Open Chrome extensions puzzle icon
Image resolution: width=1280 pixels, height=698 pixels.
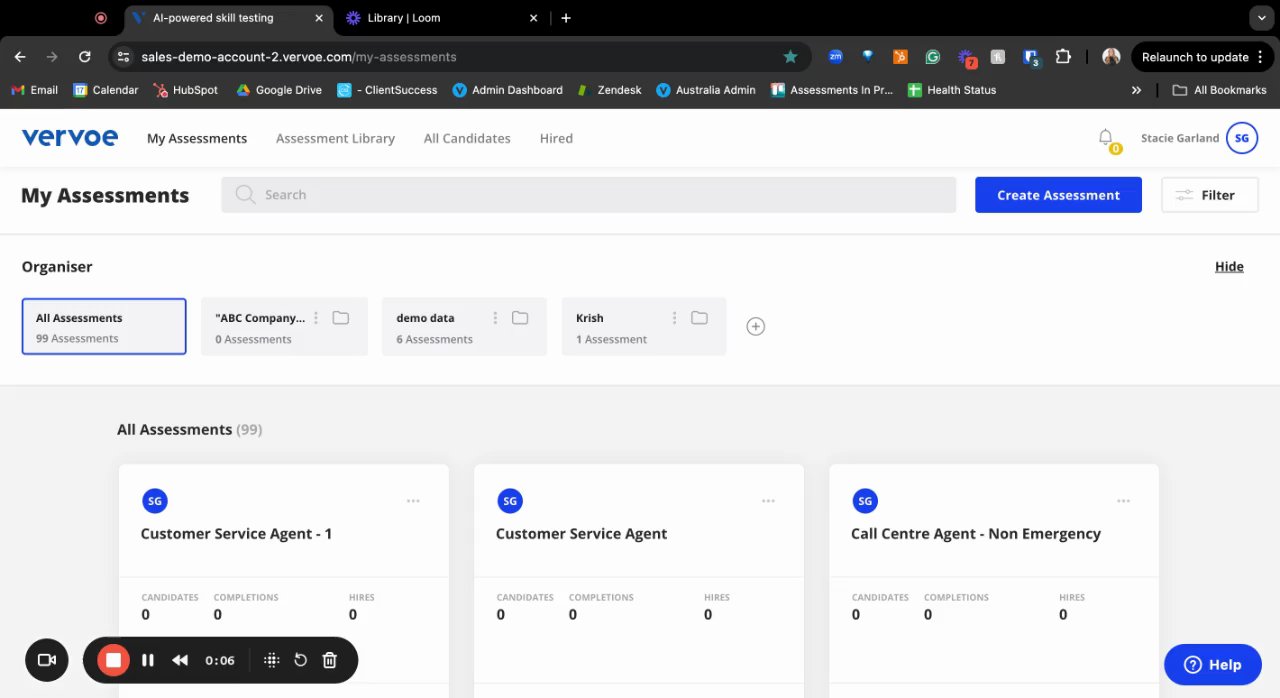[1063, 57]
